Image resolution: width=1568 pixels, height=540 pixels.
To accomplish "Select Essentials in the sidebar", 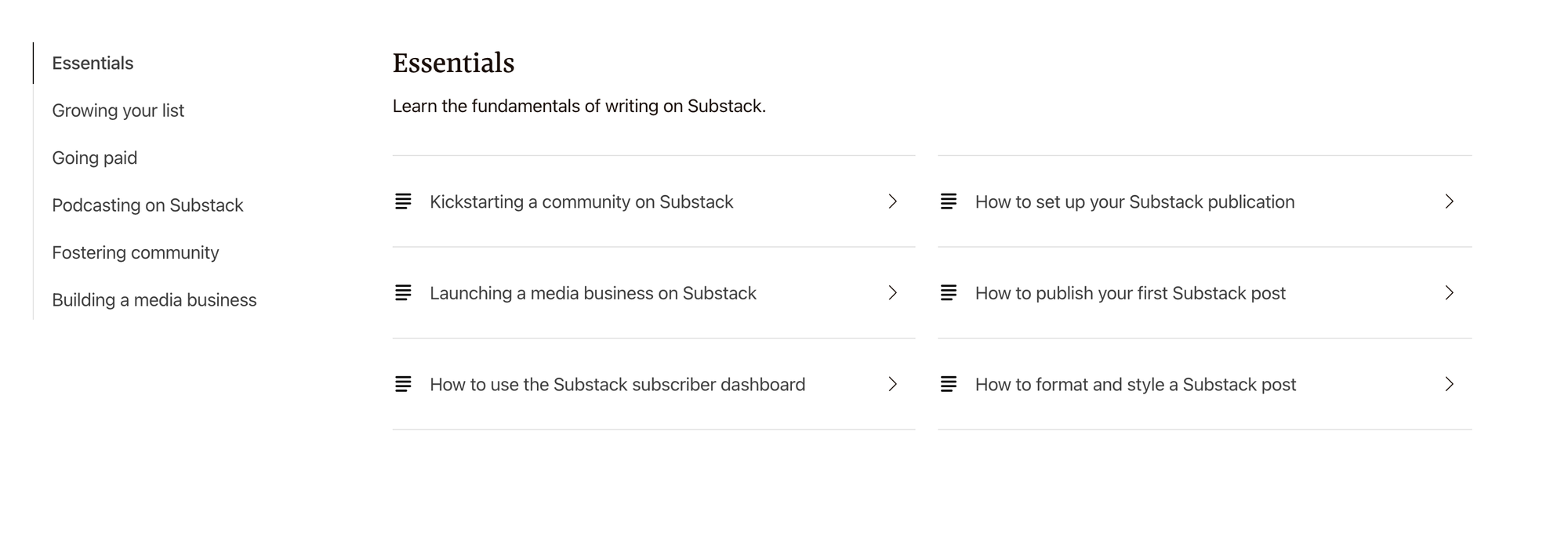I will coord(93,63).
